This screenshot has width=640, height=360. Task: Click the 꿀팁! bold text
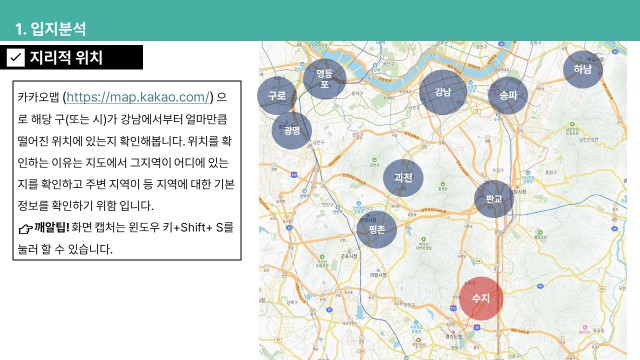pos(52,227)
